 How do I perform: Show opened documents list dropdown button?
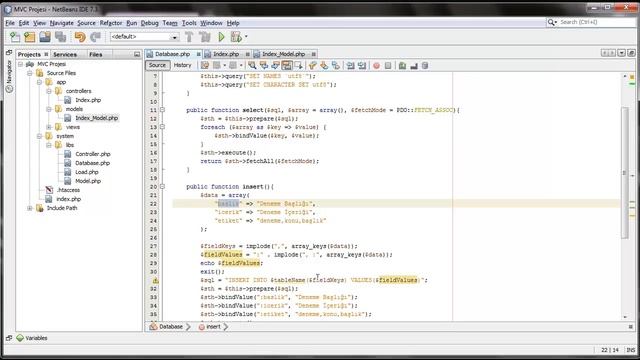pos(621,53)
